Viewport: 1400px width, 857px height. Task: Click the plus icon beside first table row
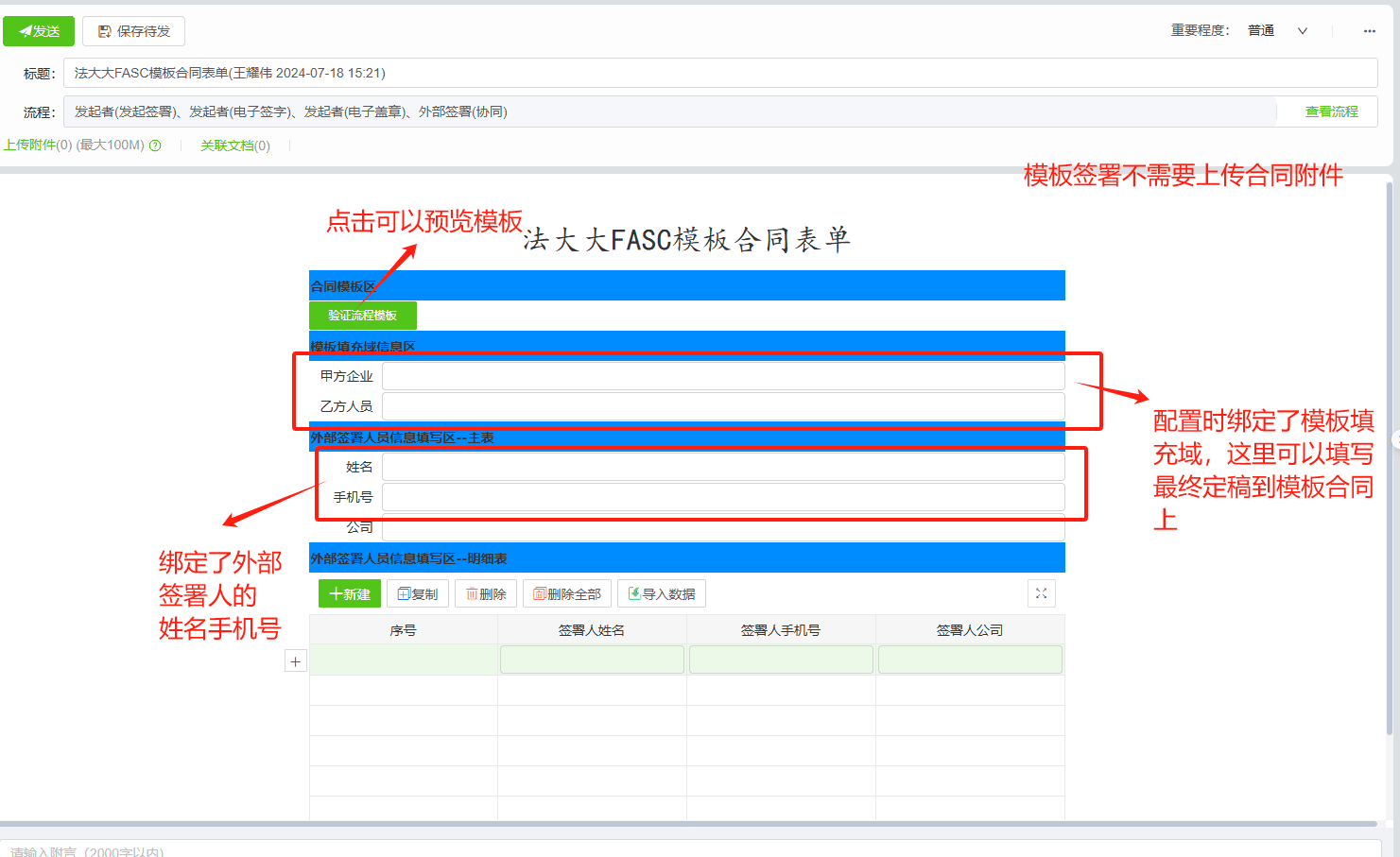296,661
